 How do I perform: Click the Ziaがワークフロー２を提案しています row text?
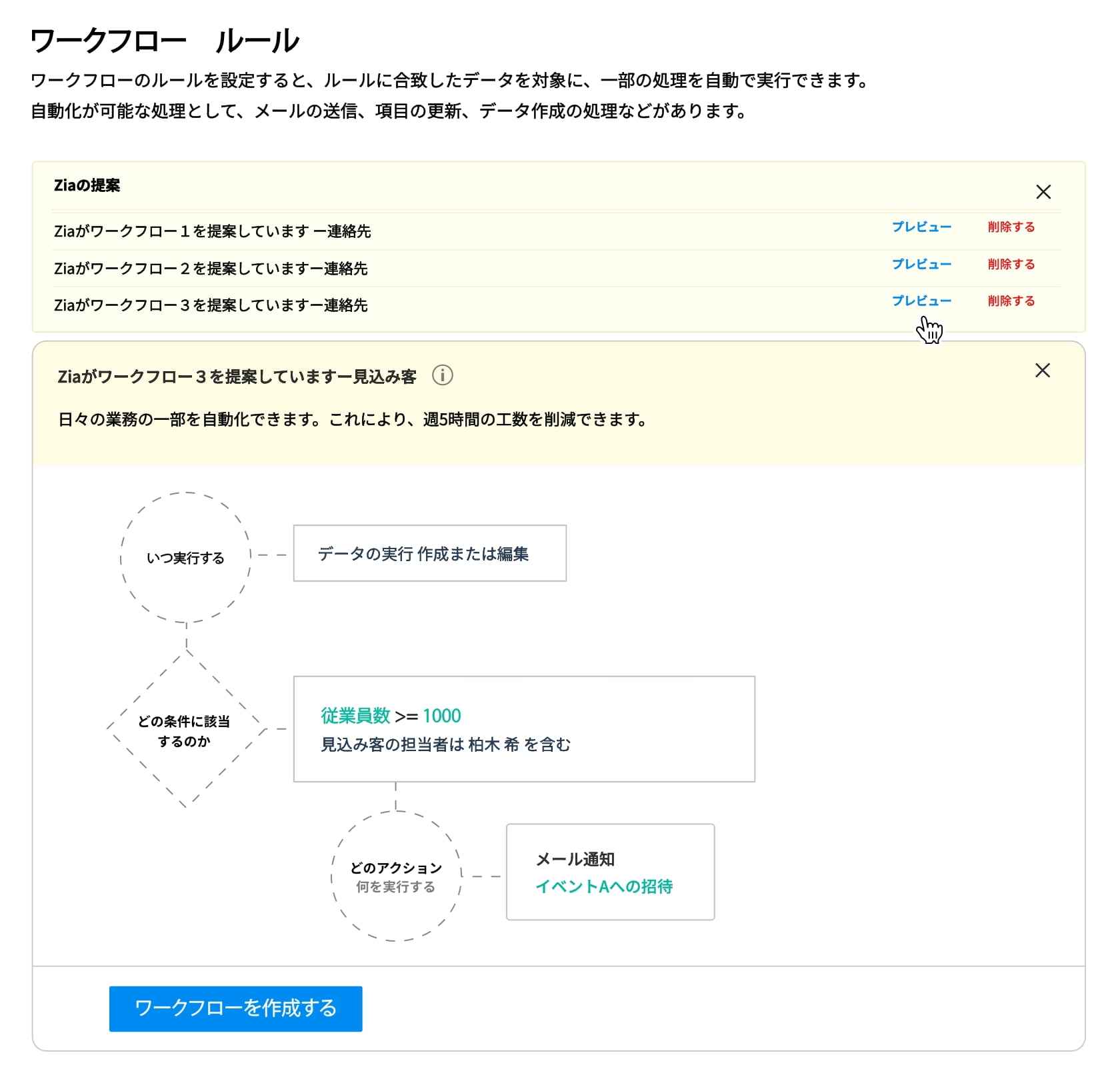[211, 269]
